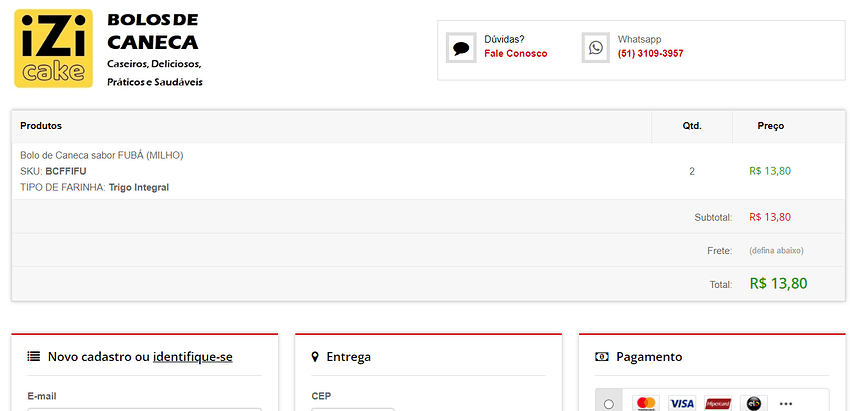Screen dimensions: 850x411
Task: Click the Hipercard payment icon
Action: click(718, 403)
